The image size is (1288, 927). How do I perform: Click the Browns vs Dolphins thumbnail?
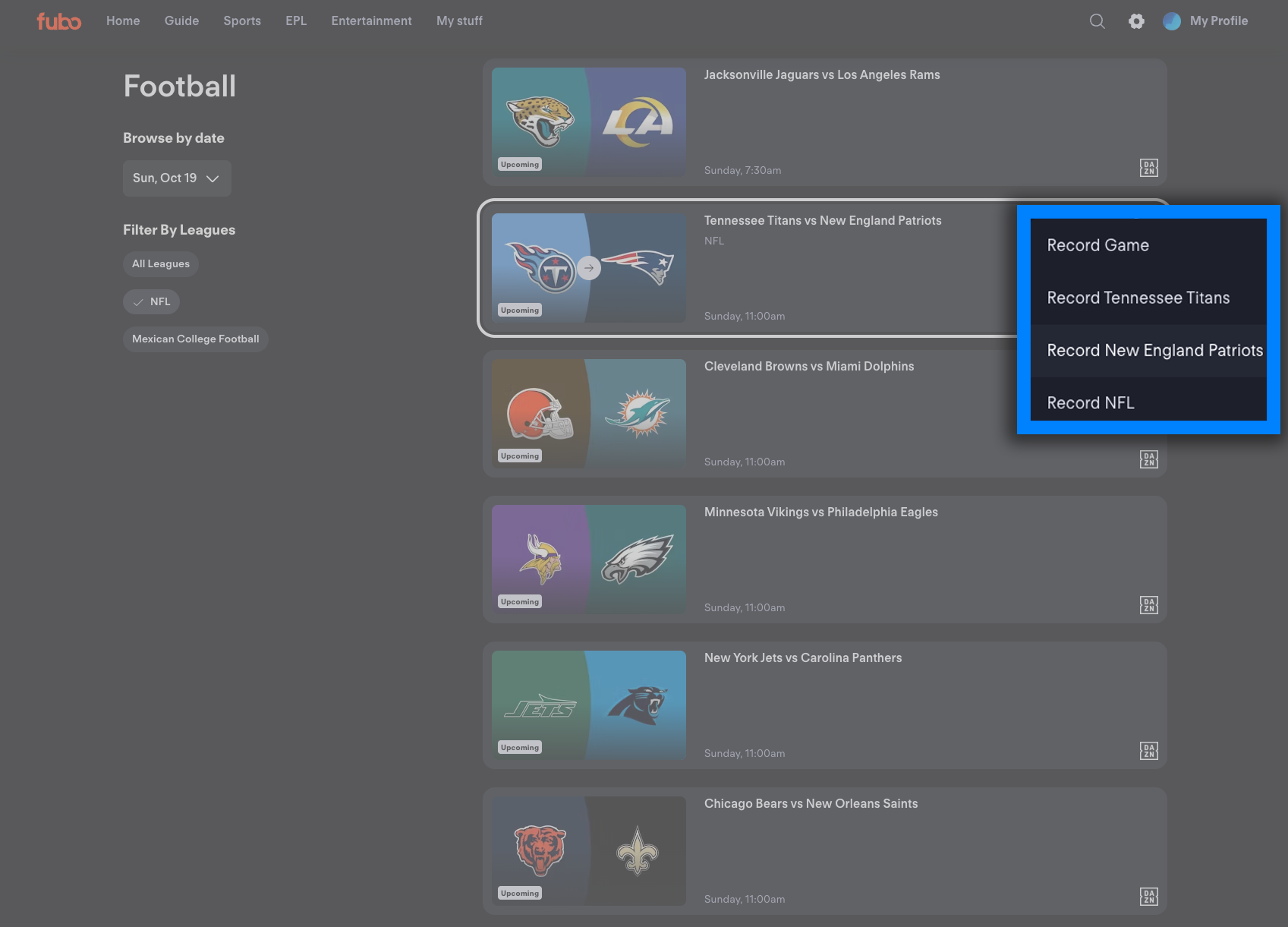589,414
